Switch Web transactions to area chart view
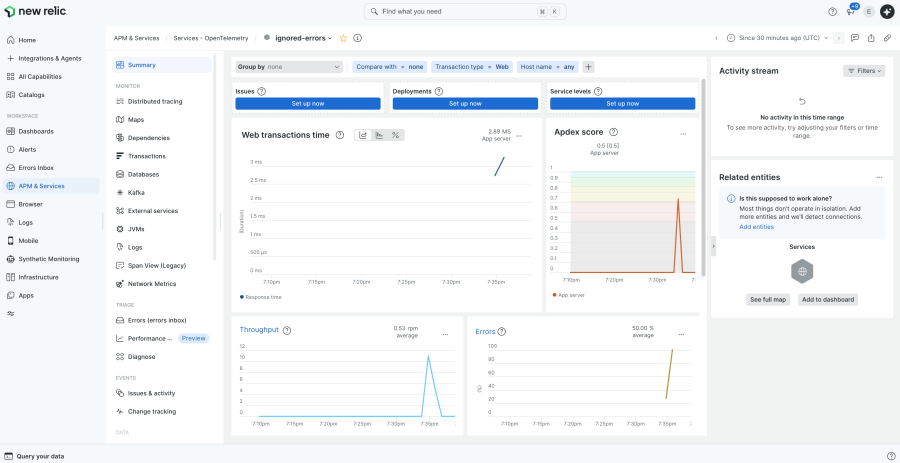Viewport: 900px width, 463px height. pos(379,135)
